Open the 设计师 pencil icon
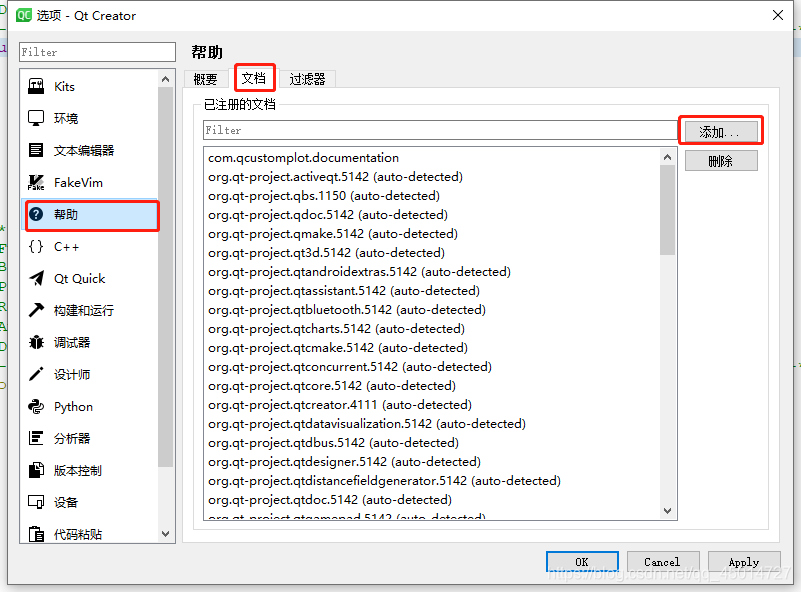This screenshot has width=801, height=592. [x=36, y=374]
